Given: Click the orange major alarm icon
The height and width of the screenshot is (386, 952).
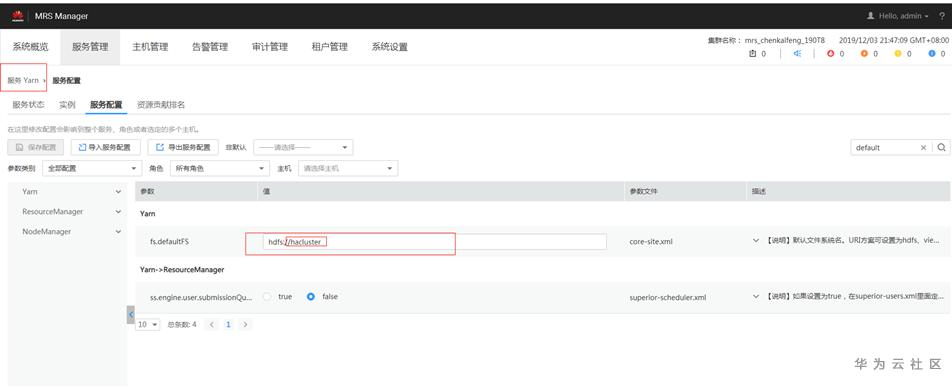Looking at the screenshot, I should tap(864, 53).
